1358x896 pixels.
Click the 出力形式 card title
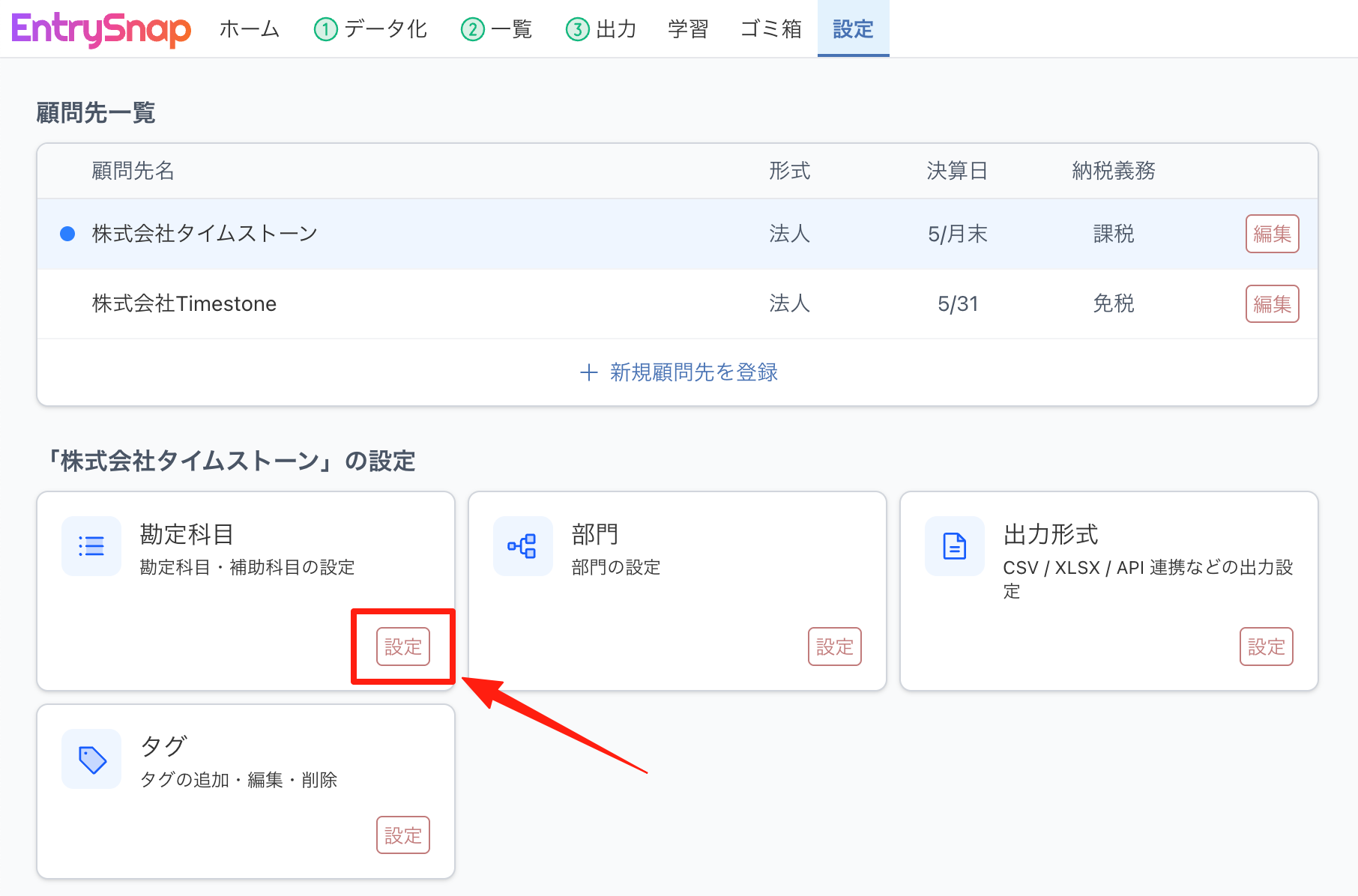click(x=1051, y=535)
